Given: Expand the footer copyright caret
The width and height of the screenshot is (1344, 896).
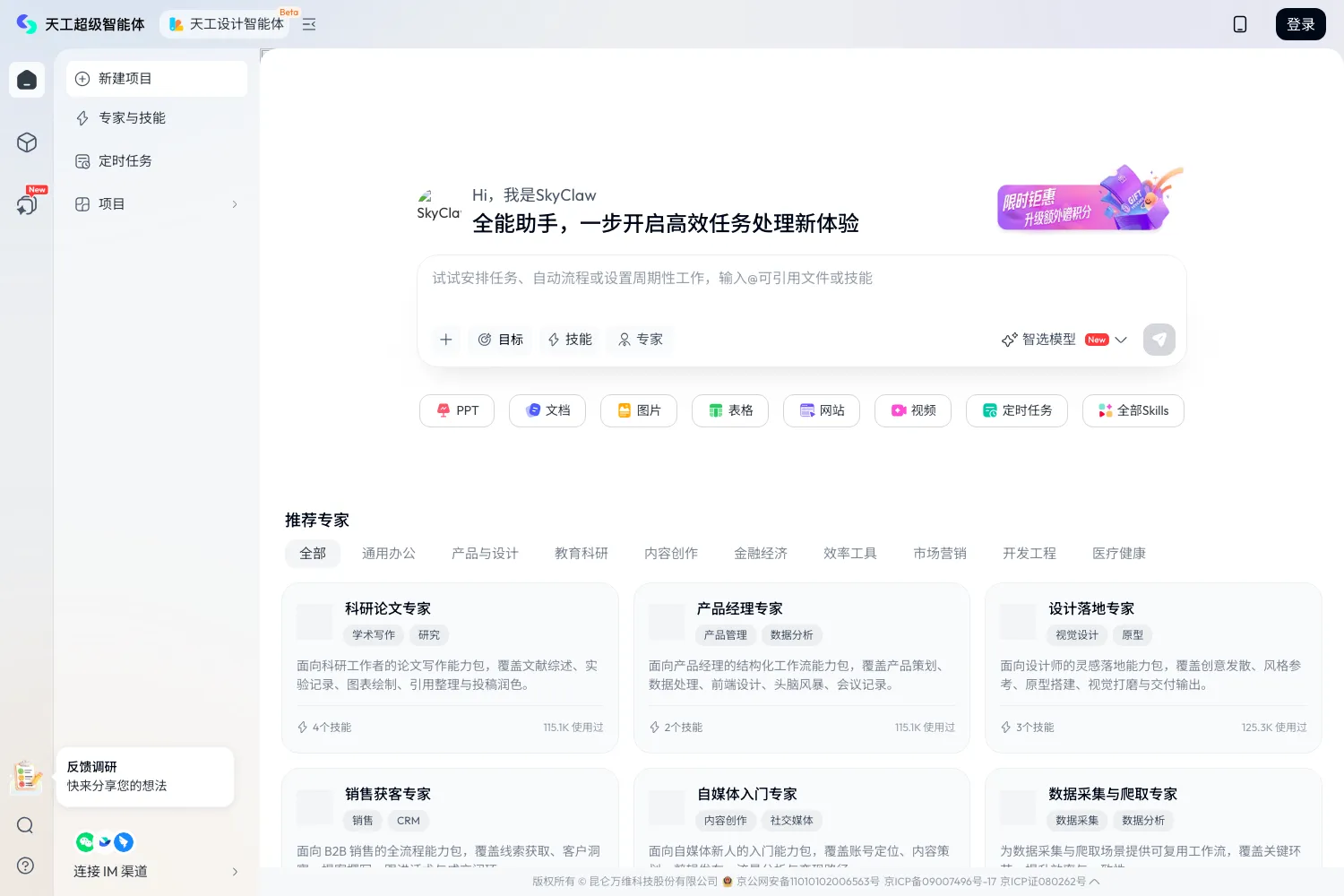Looking at the screenshot, I should click(1094, 882).
